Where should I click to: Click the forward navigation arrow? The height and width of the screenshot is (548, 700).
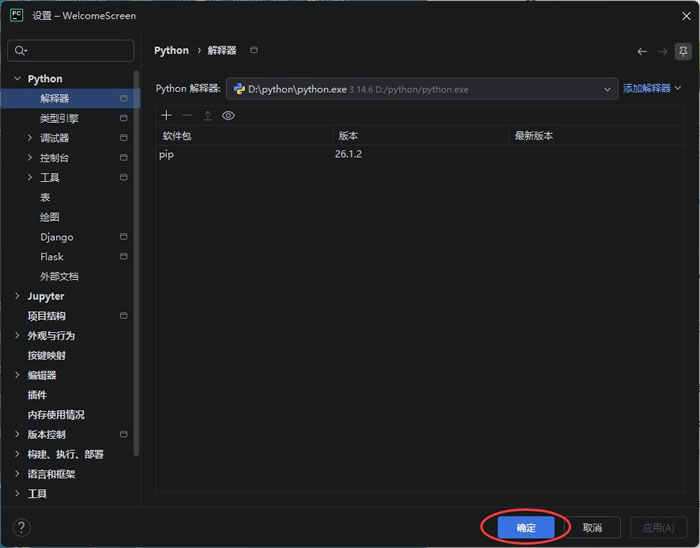coord(662,51)
